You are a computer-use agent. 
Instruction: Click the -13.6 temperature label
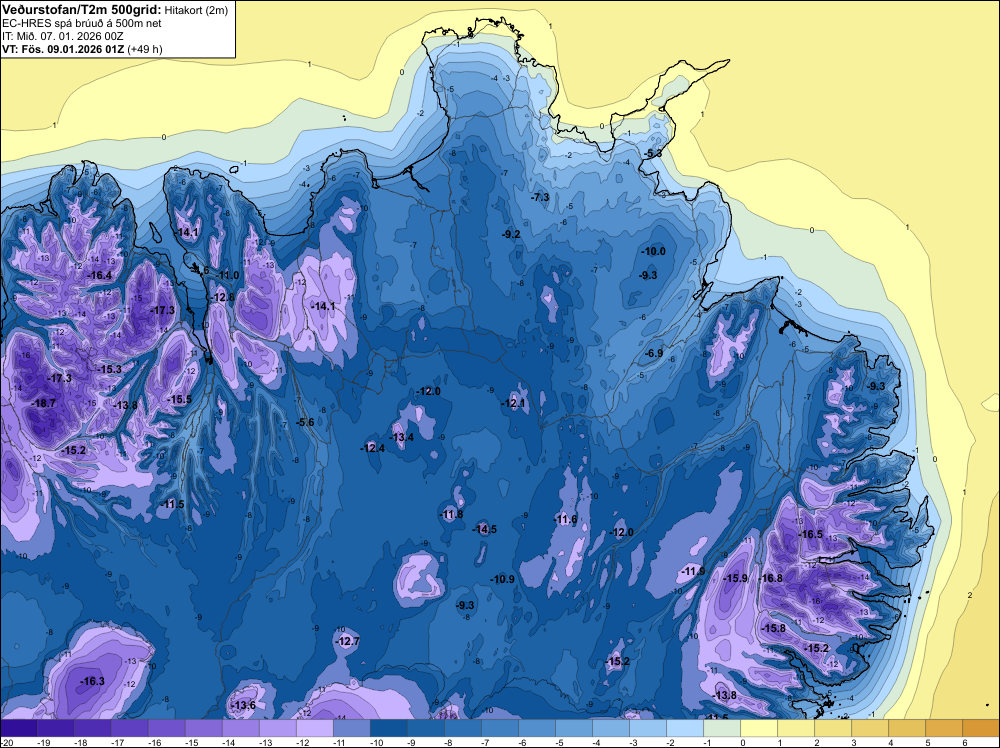click(x=244, y=705)
